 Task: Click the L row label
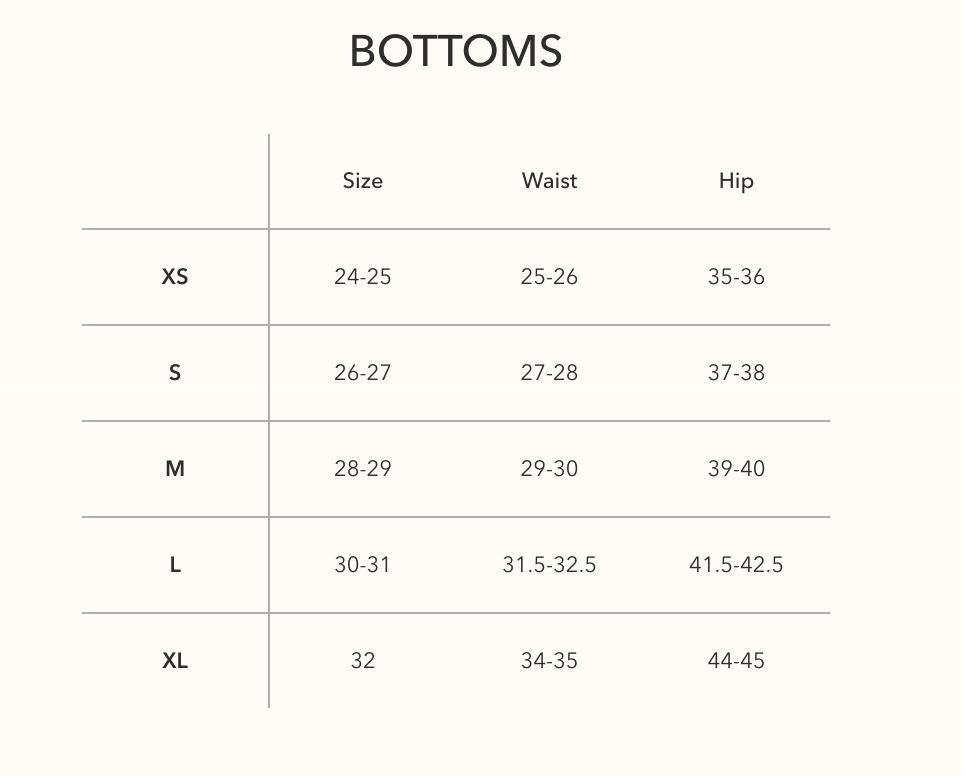(x=175, y=564)
